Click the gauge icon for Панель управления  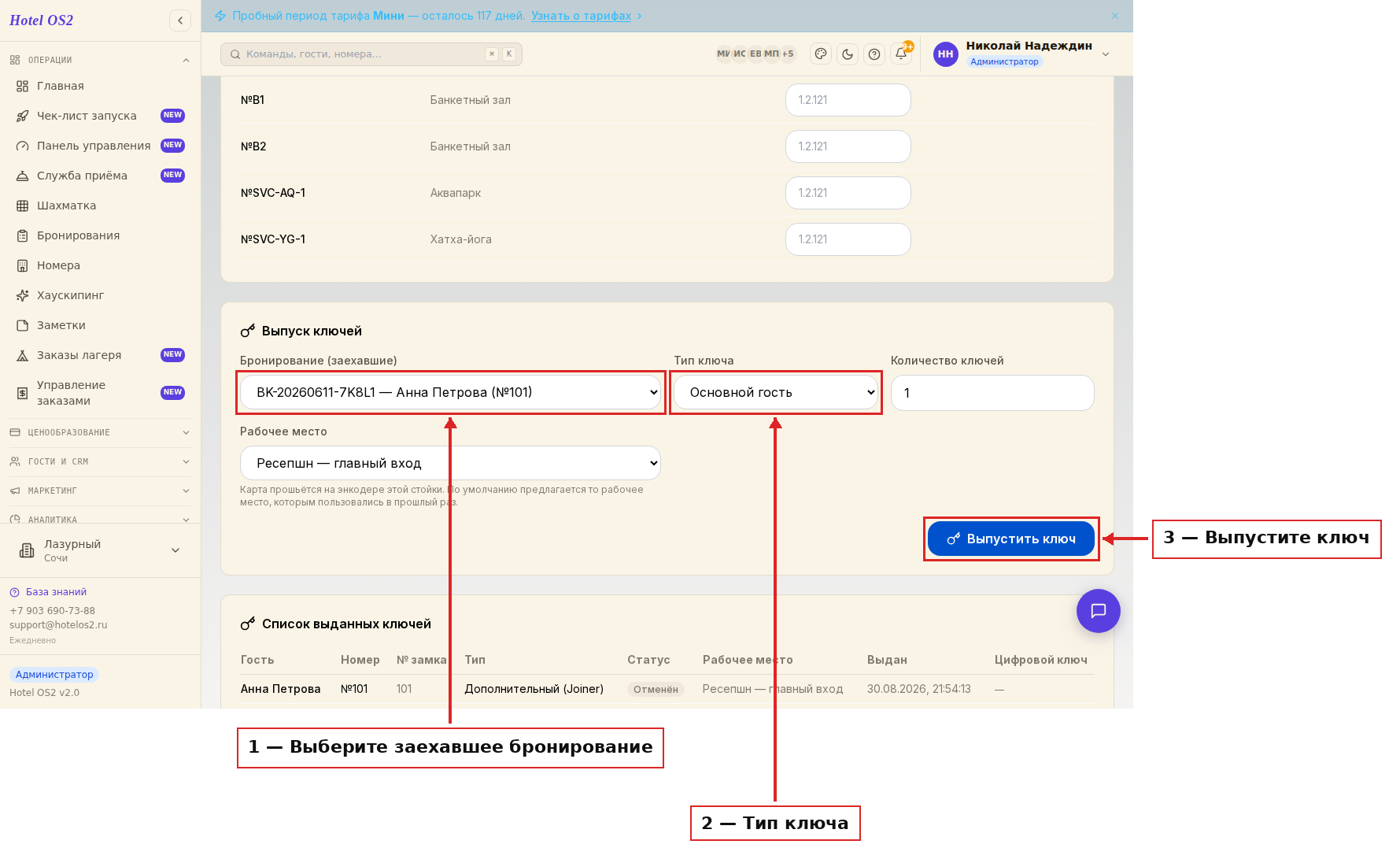click(x=23, y=146)
